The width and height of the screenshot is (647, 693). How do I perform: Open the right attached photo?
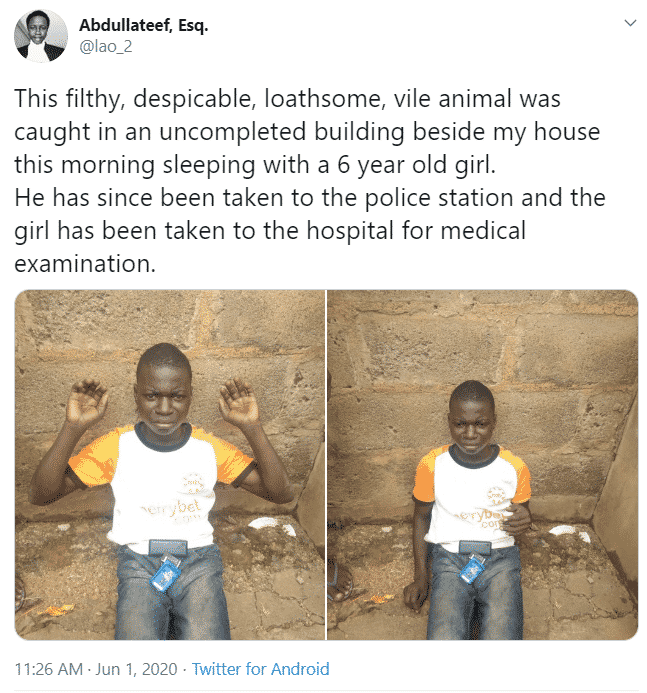point(483,464)
